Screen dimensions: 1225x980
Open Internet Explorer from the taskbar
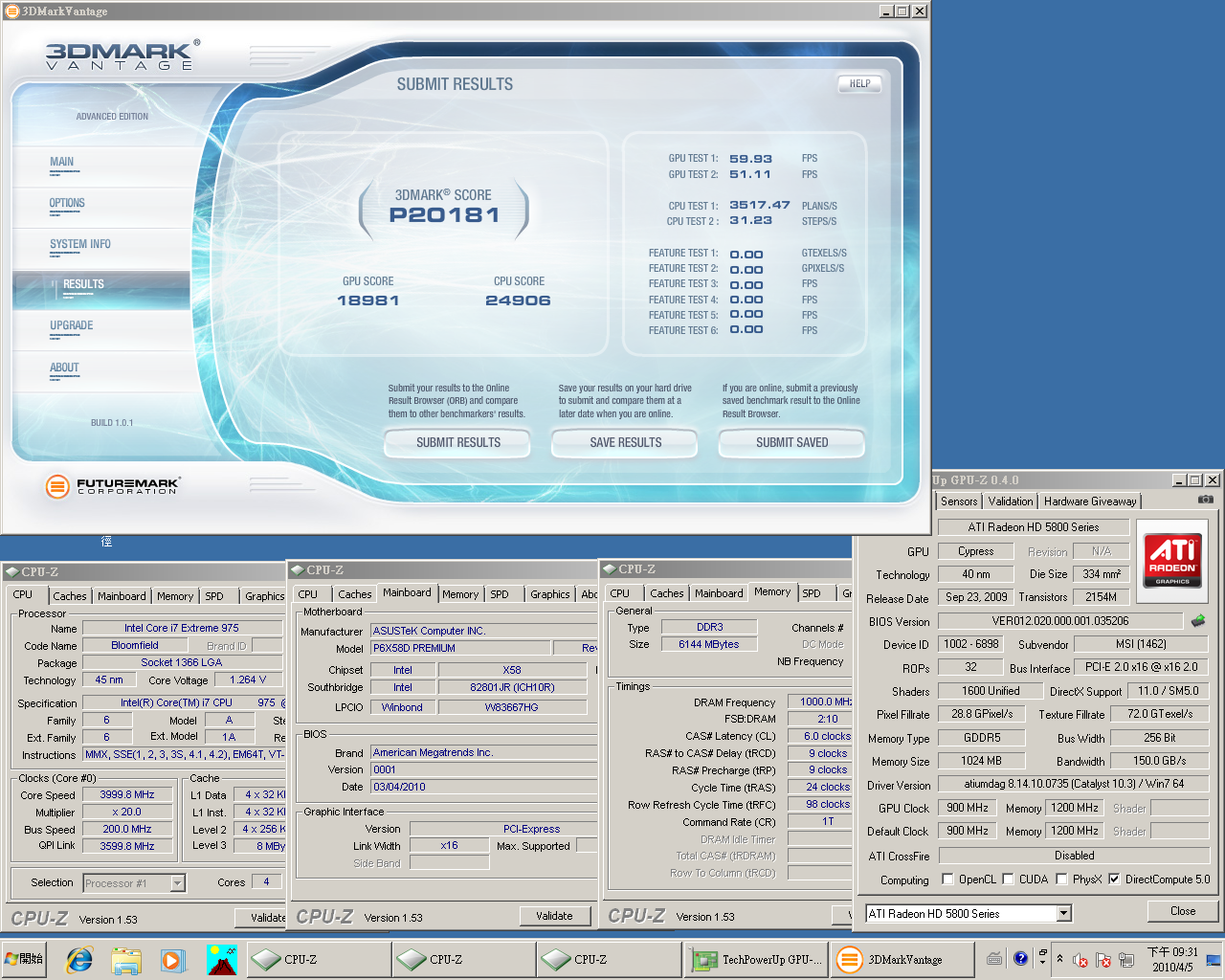pos(78,959)
